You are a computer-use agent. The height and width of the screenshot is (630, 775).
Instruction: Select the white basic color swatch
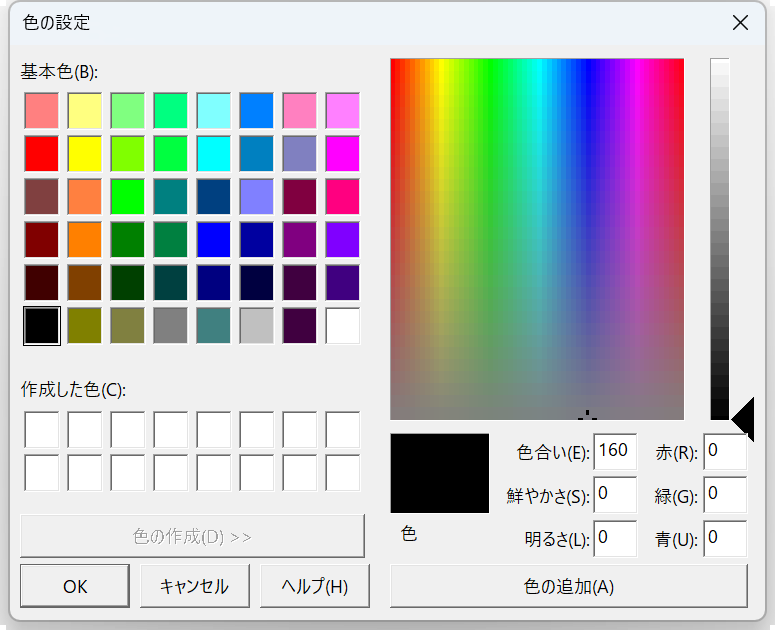point(343,326)
